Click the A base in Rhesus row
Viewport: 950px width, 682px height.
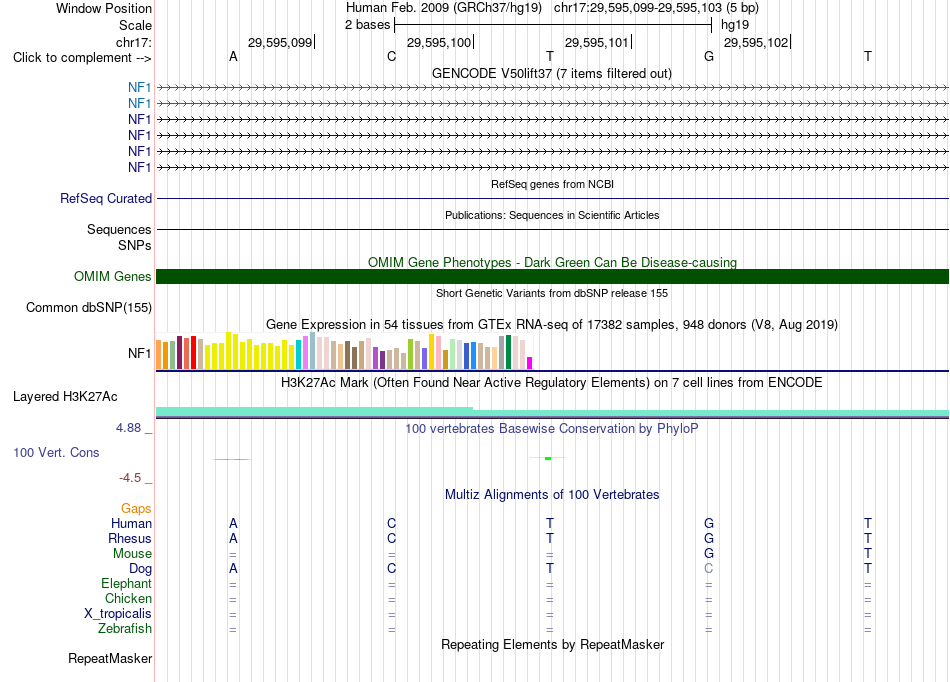[x=233, y=538]
